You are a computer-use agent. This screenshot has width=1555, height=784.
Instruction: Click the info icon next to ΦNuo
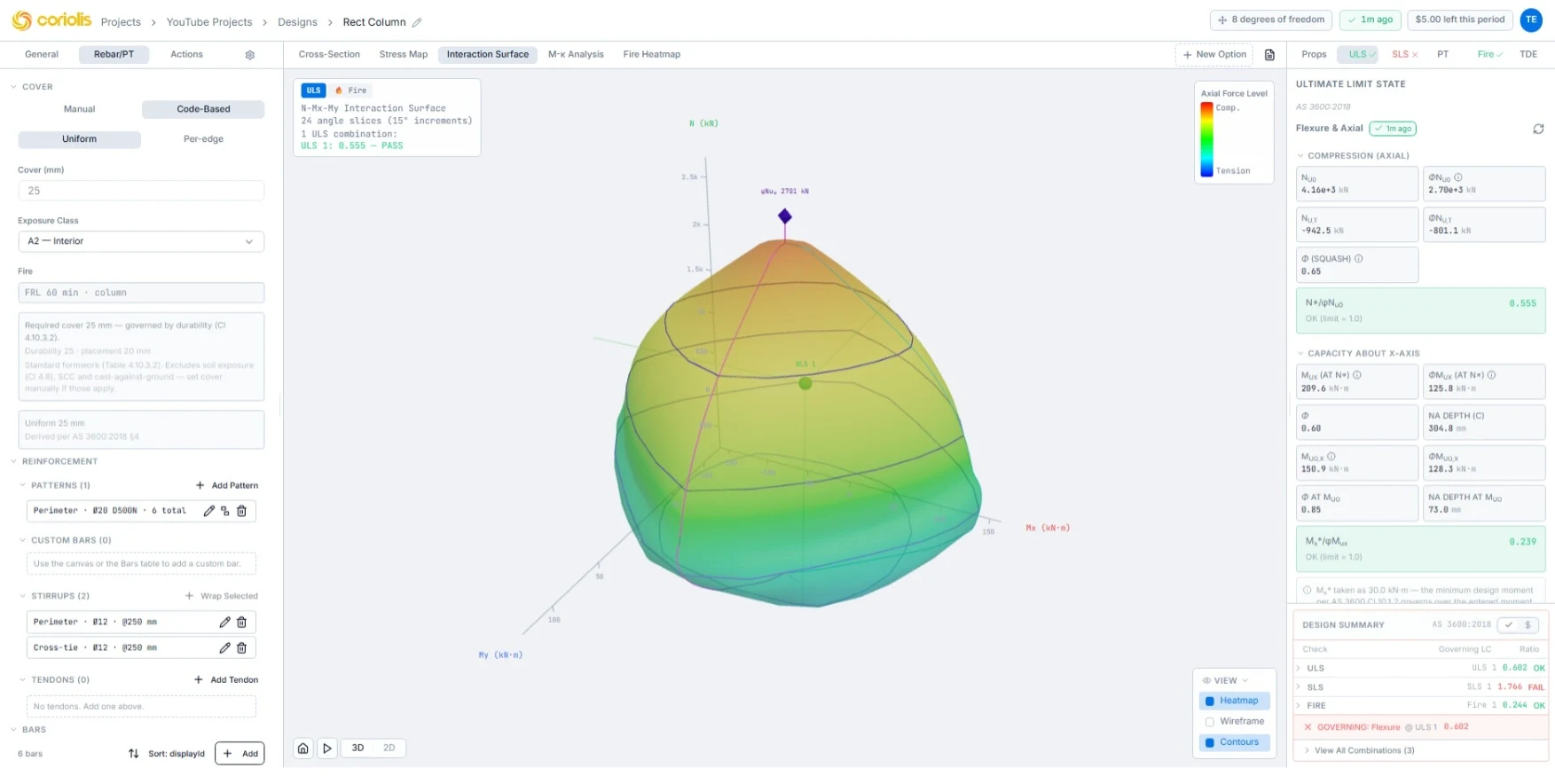[1458, 177]
